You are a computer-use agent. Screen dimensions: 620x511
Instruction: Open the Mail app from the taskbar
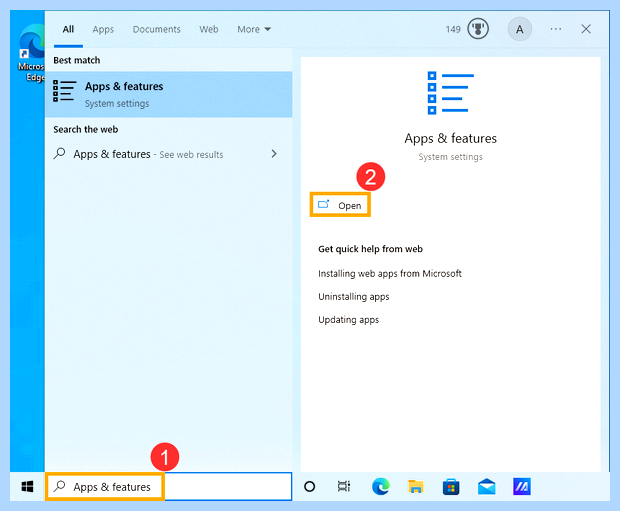click(x=486, y=486)
